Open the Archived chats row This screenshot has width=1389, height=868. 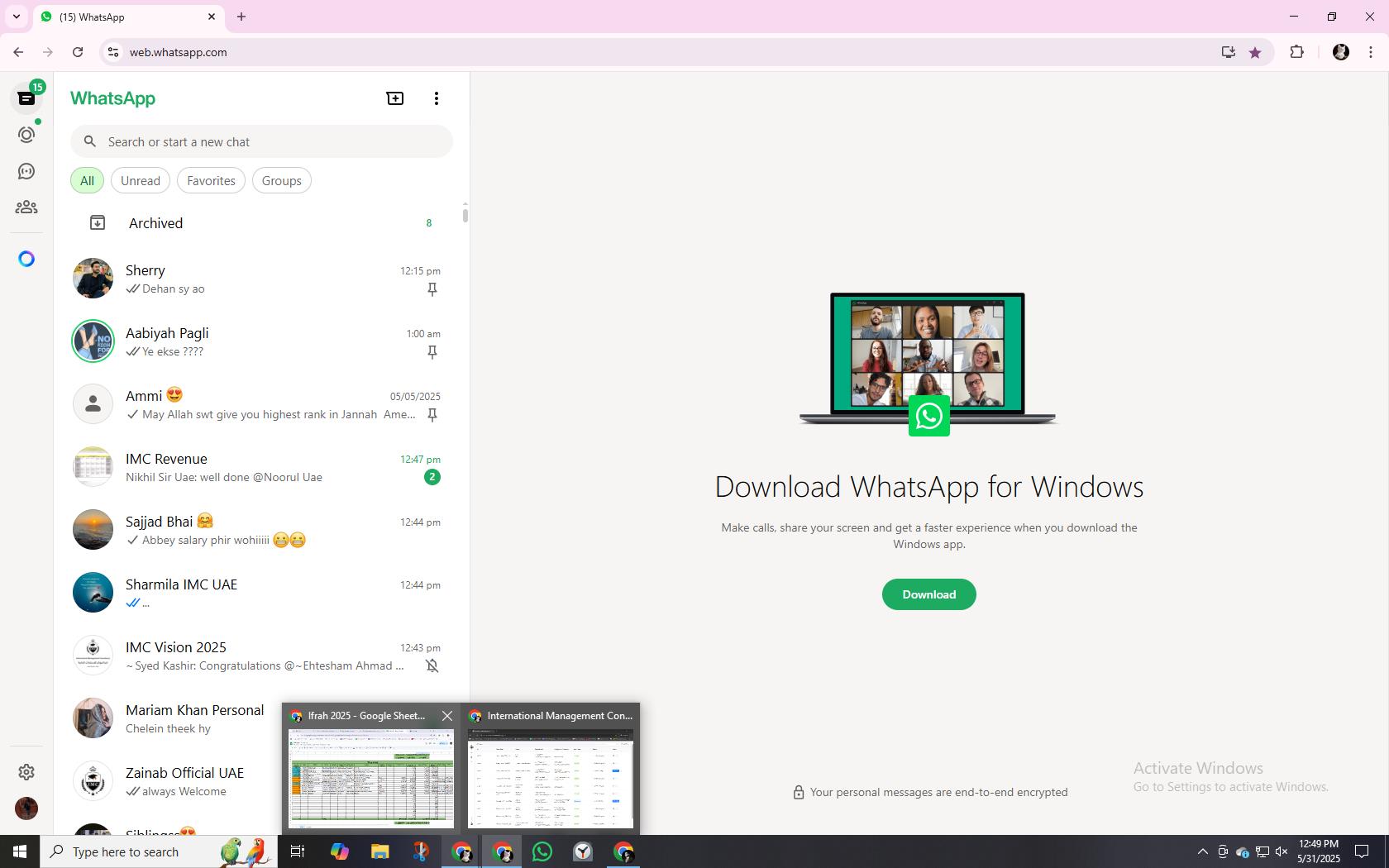point(261,223)
